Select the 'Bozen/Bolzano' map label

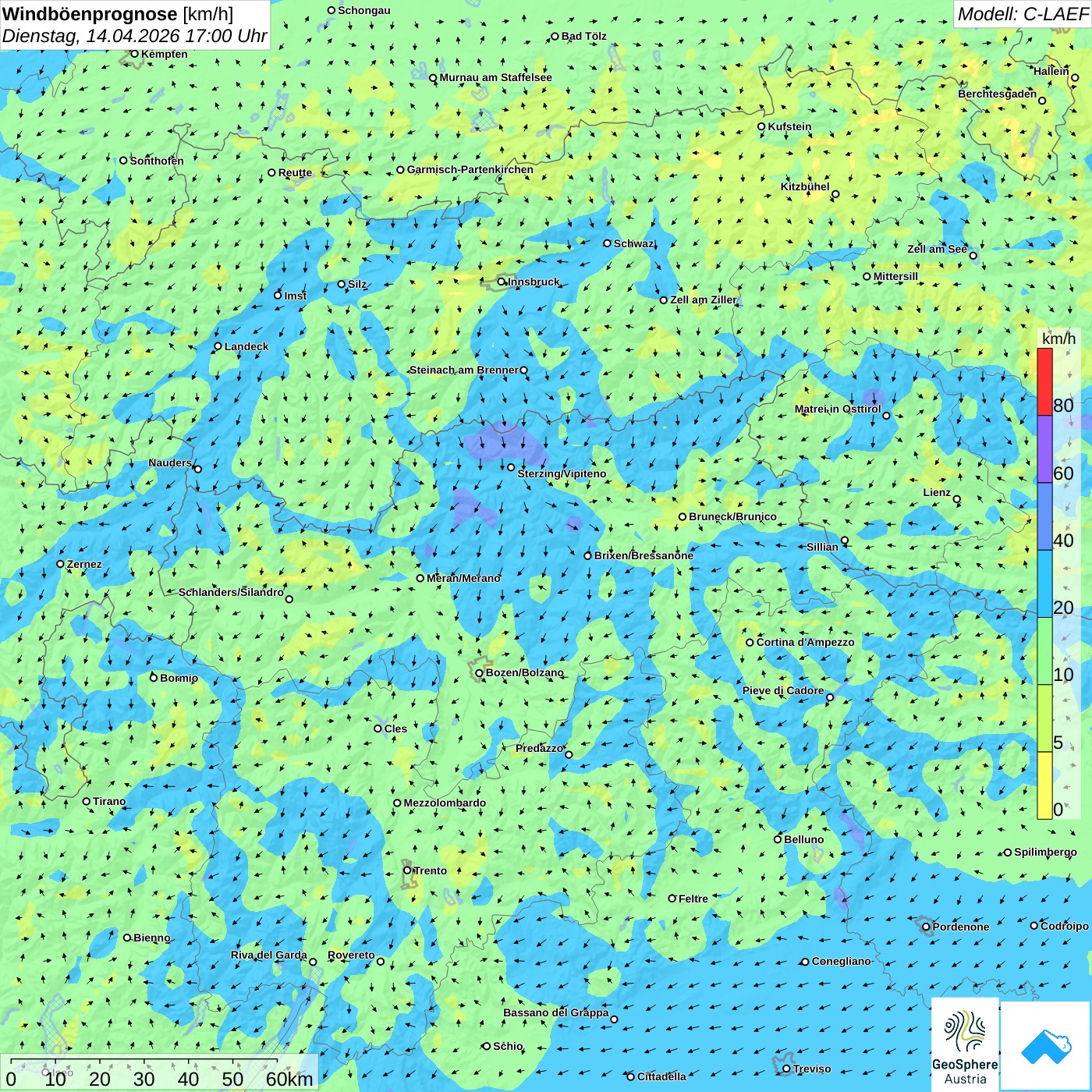coord(524,672)
